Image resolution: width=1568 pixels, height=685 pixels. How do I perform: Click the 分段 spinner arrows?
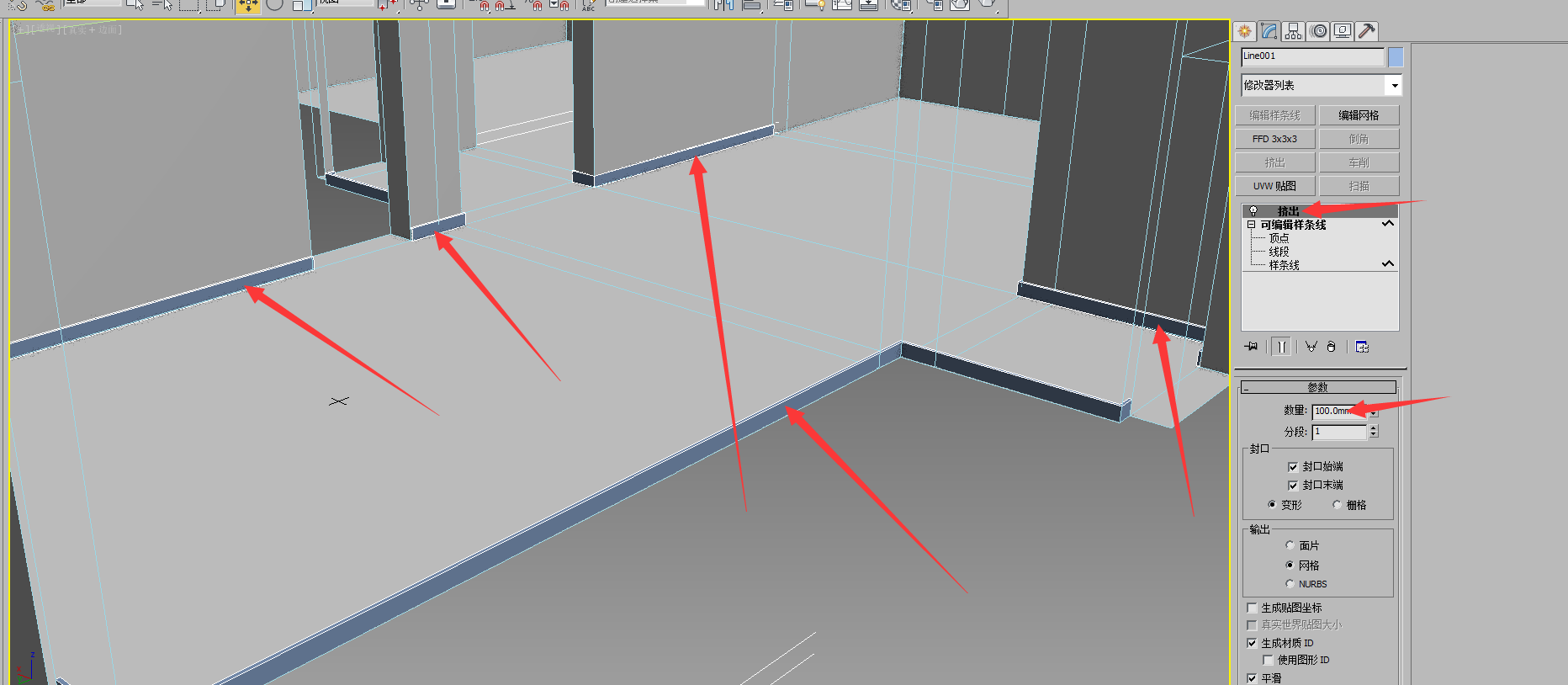pyautogui.click(x=1374, y=432)
